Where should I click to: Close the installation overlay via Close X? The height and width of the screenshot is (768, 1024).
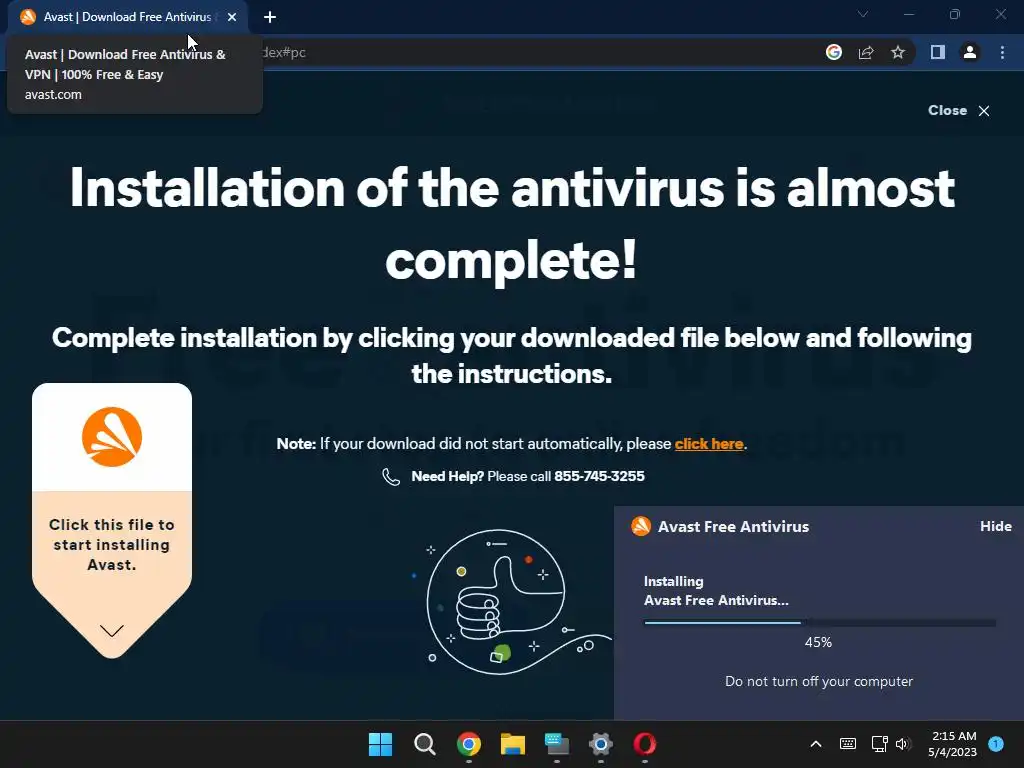click(x=959, y=110)
